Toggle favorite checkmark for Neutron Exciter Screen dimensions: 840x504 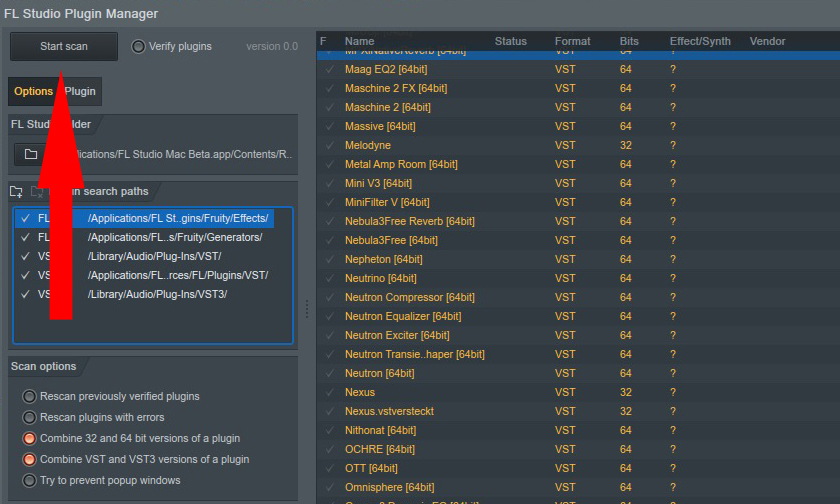coord(330,335)
